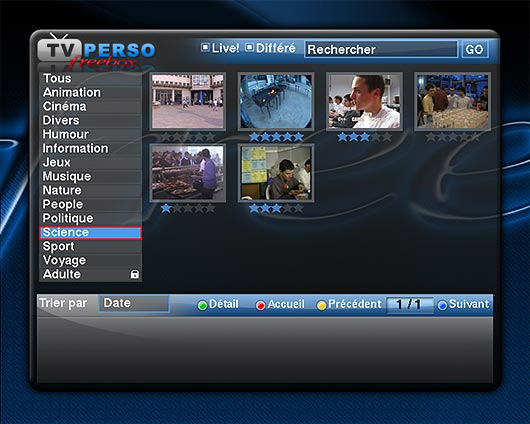Screen dimensions: 530x424
Task: Open the fisheye room fire video thumbnail
Action: [276, 101]
